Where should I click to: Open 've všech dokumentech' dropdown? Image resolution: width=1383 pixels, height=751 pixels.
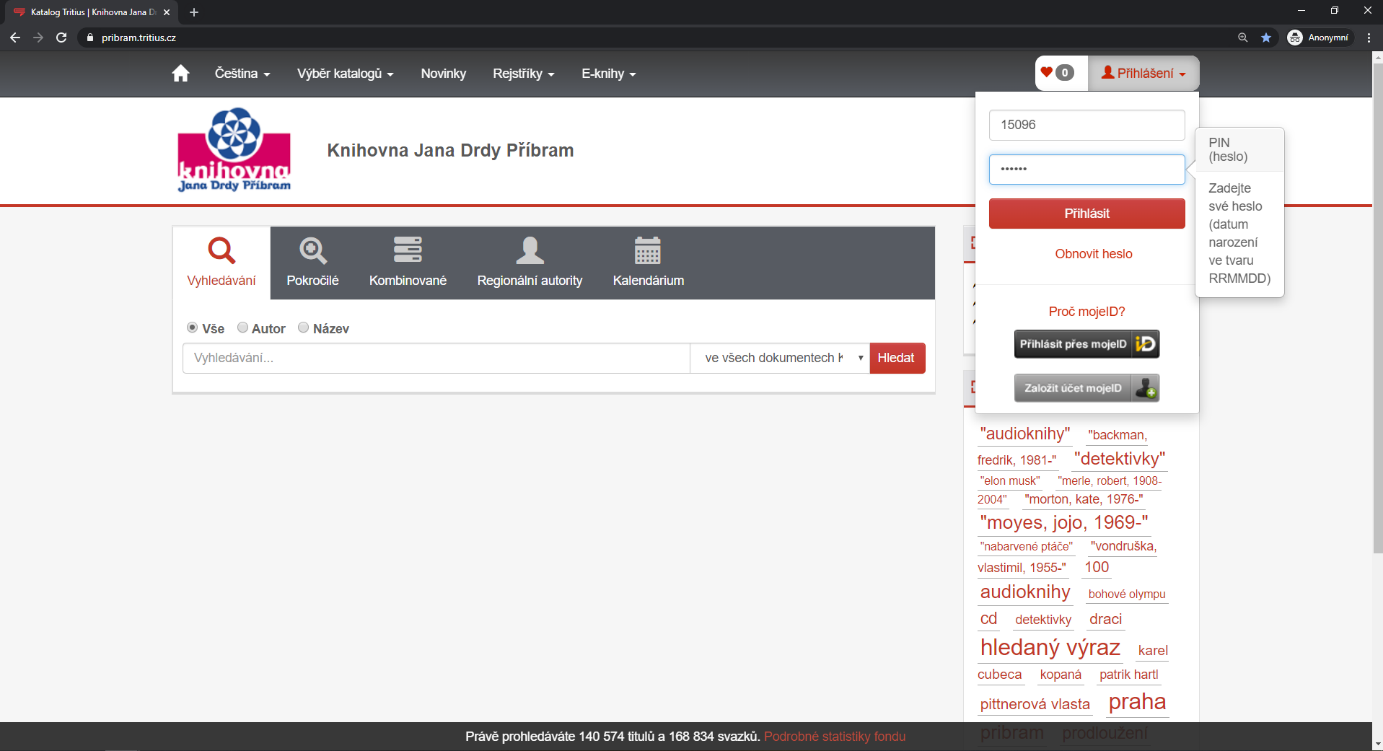(780, 358)
